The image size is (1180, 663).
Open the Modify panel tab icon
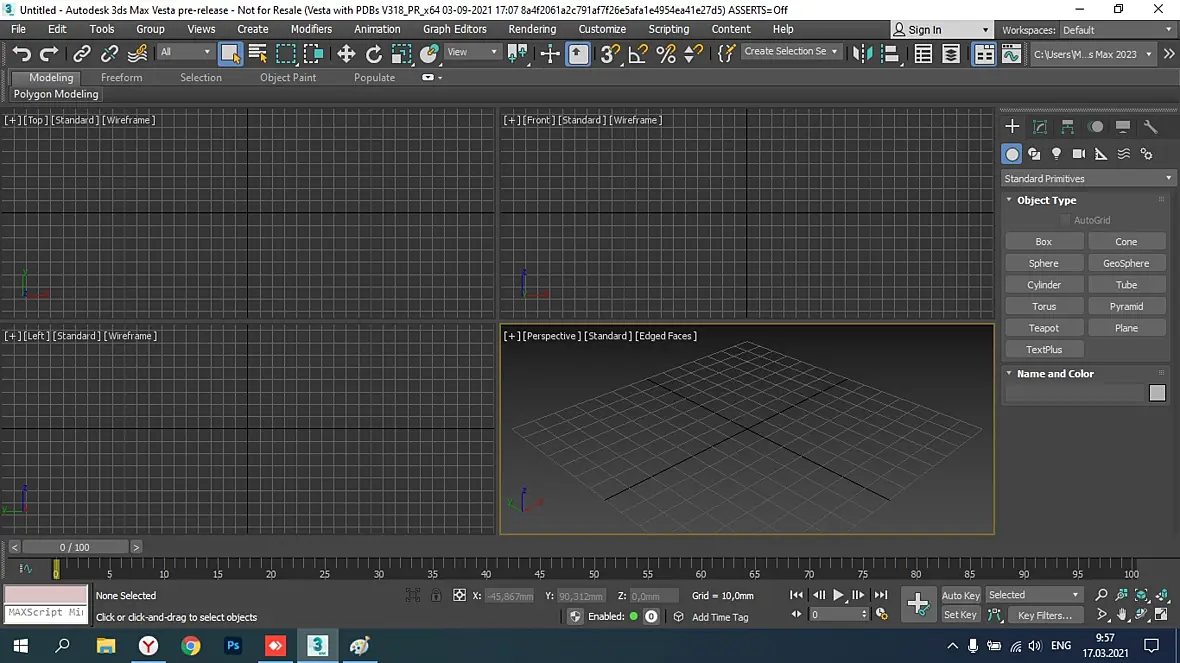tap(1040, 126)
